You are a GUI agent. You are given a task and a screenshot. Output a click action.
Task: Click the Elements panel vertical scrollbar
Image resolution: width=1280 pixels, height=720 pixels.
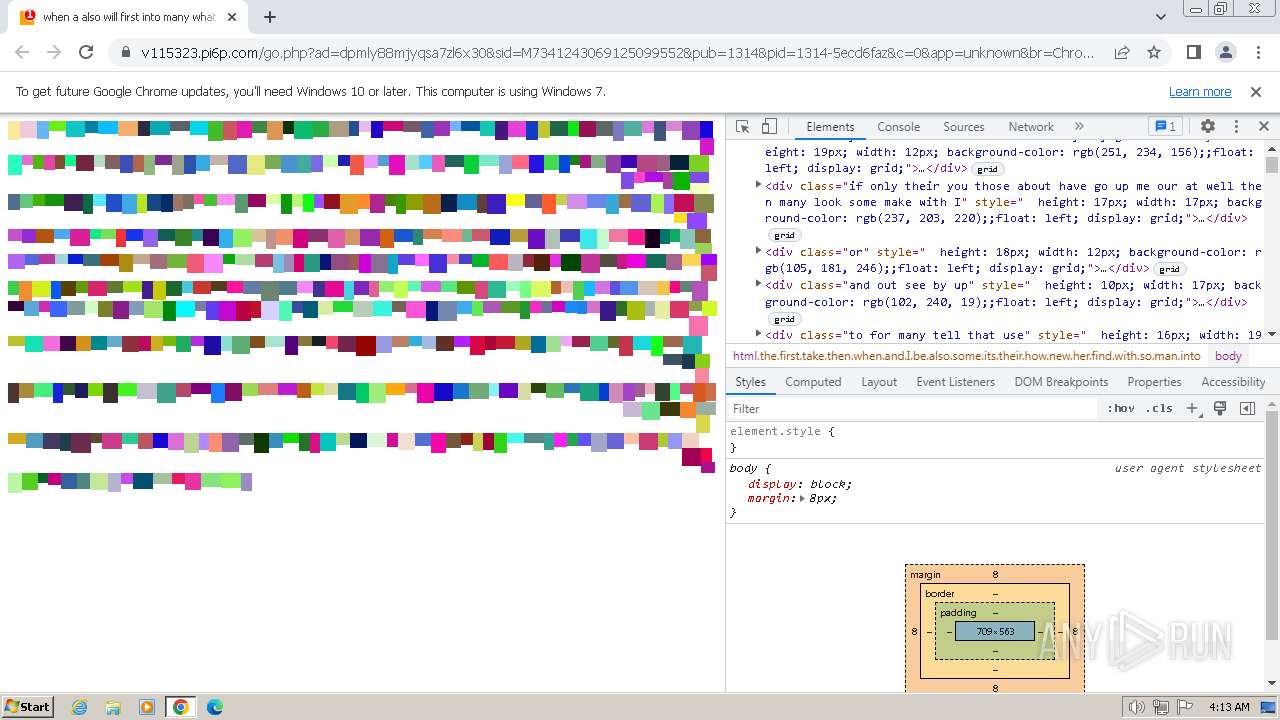pos(1272,243)
